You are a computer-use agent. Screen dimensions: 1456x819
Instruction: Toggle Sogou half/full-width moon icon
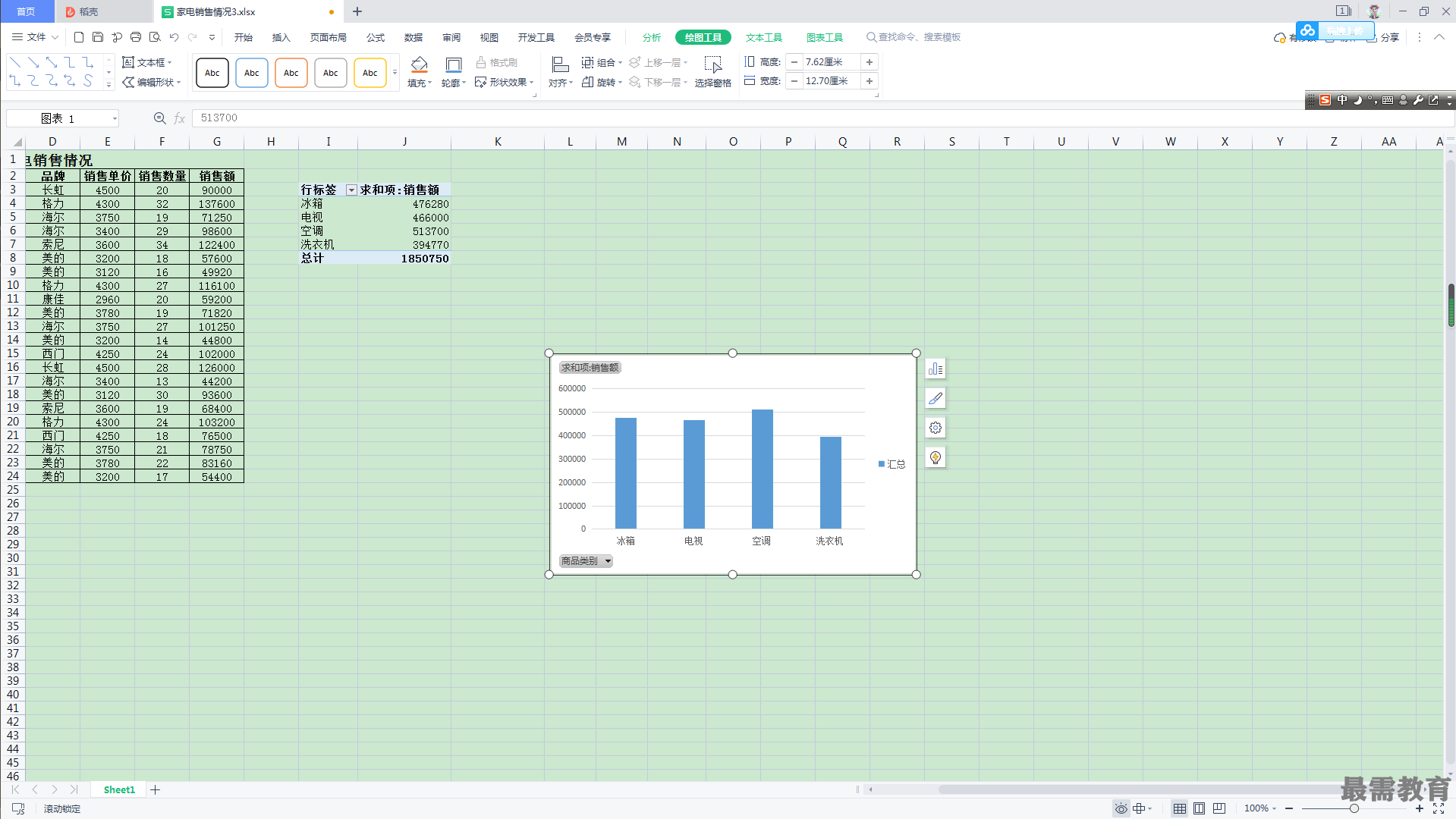(x=1357, y=100)
